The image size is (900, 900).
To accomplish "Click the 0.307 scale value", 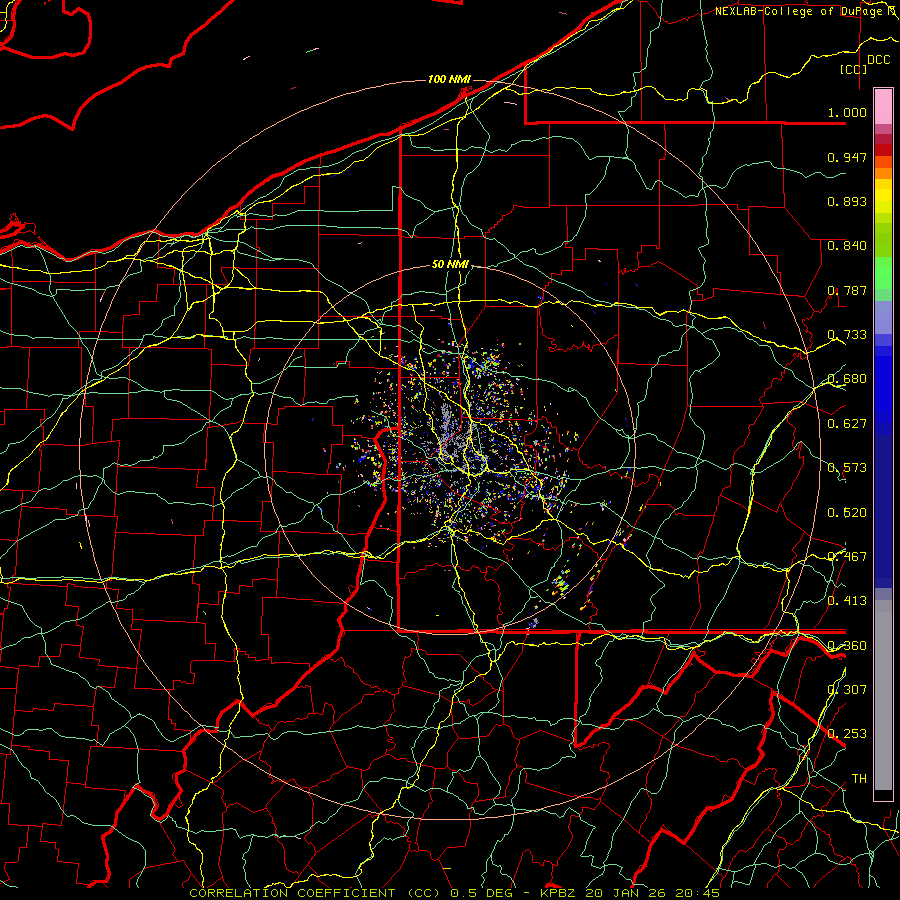I will pyautogui.click(x=847, y=690).
